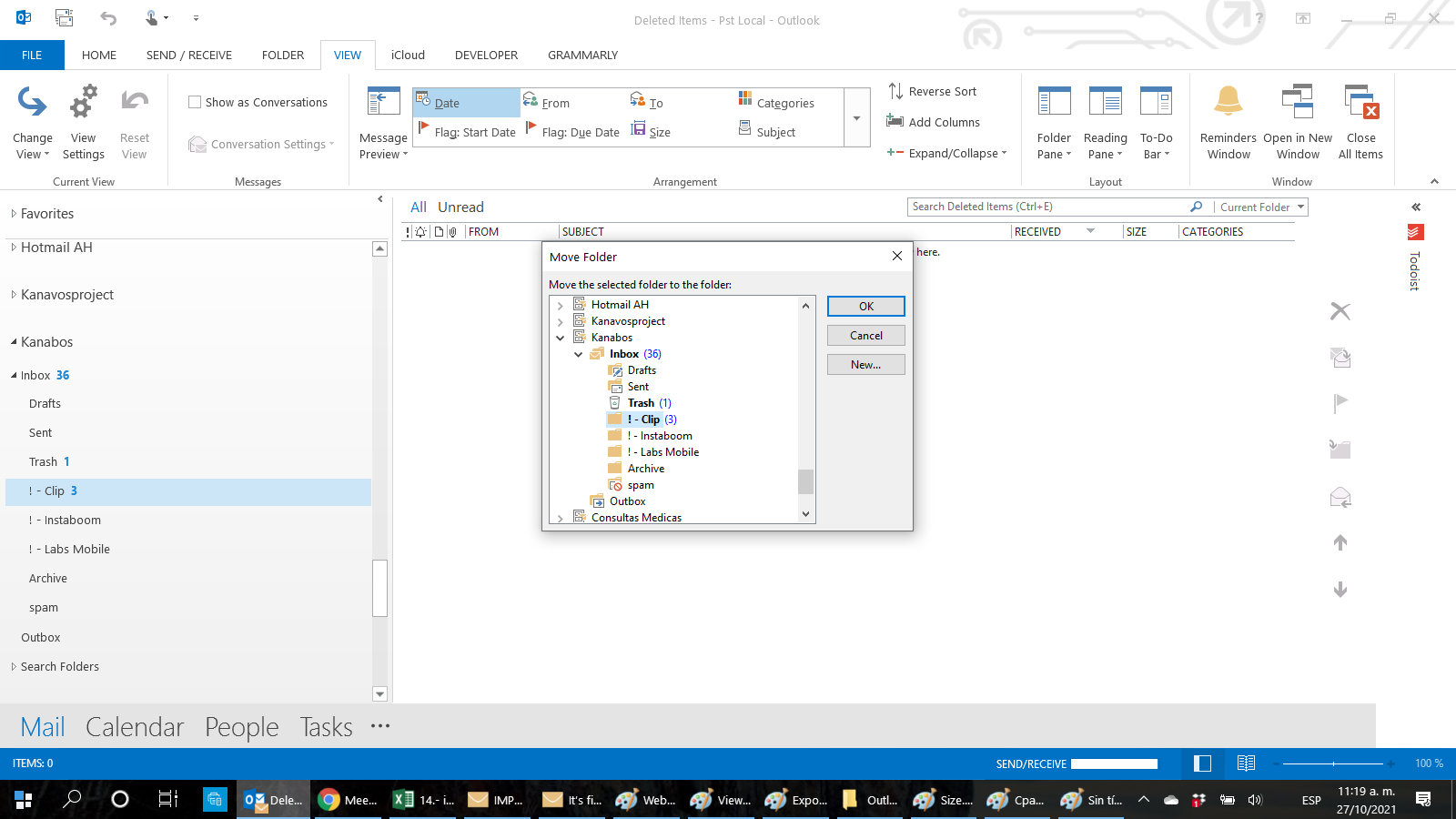The image size is (1456, 819).
Task: Open Excel from the Windows taskbar
Action: pos(421,800)
